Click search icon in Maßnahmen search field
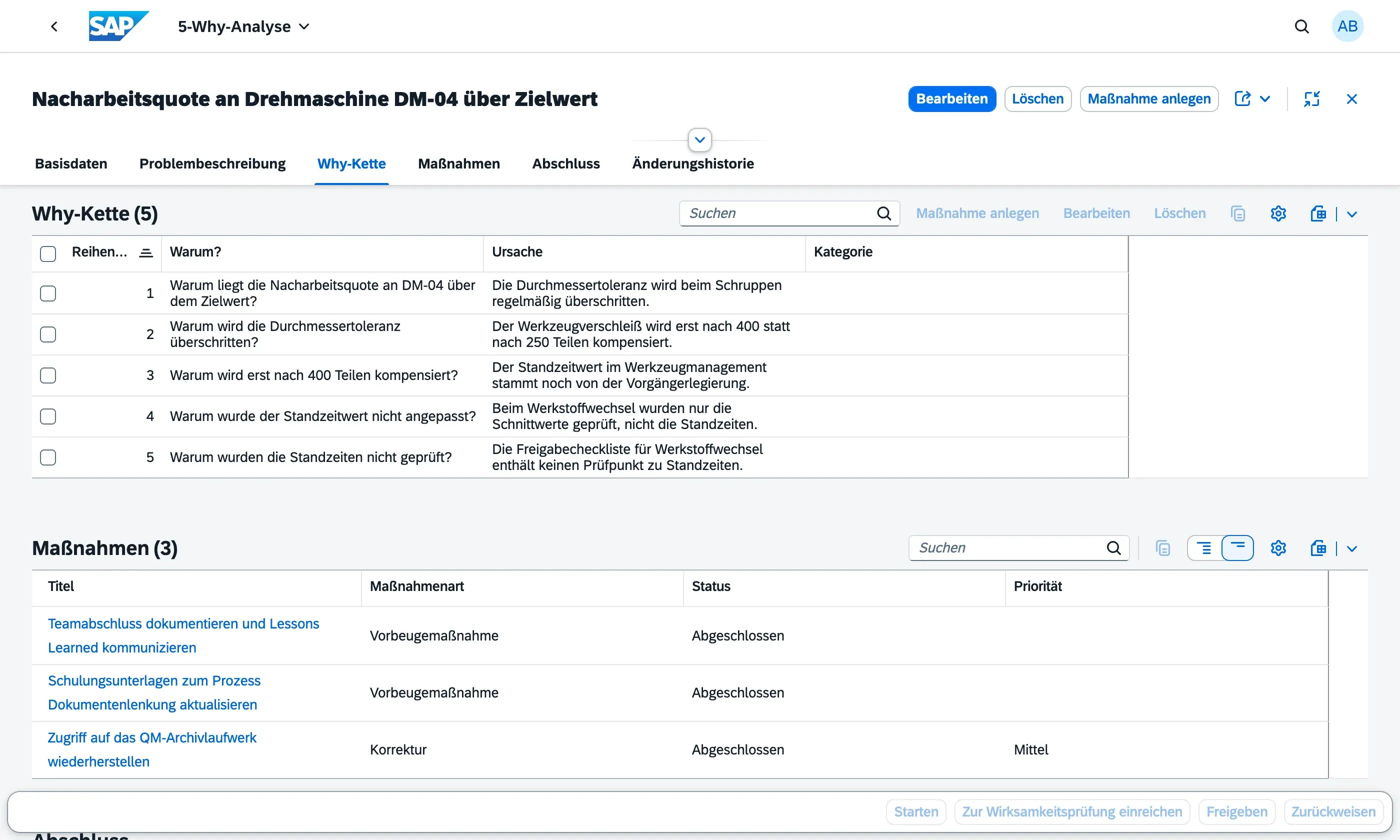Image resolution: width=1400 pixels, height=840 pixels. 1113,548
